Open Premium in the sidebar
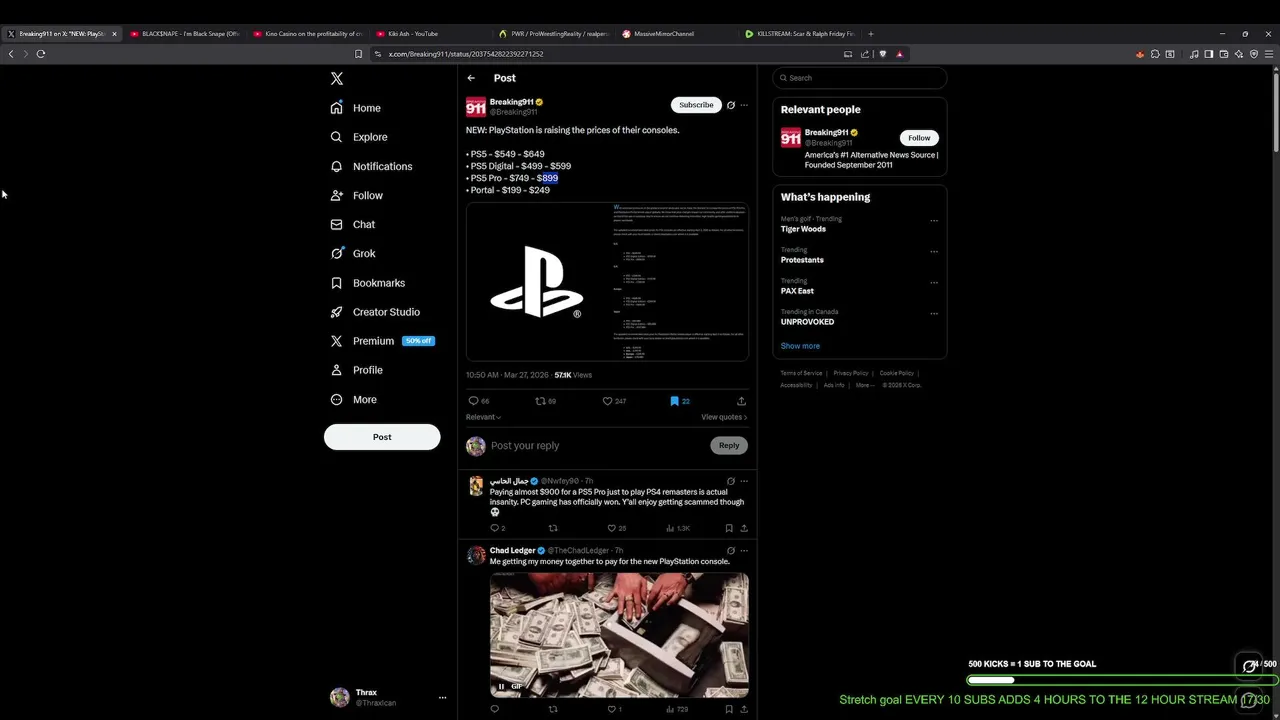Viewport: 1280px width, 720px height. (381, 341)
